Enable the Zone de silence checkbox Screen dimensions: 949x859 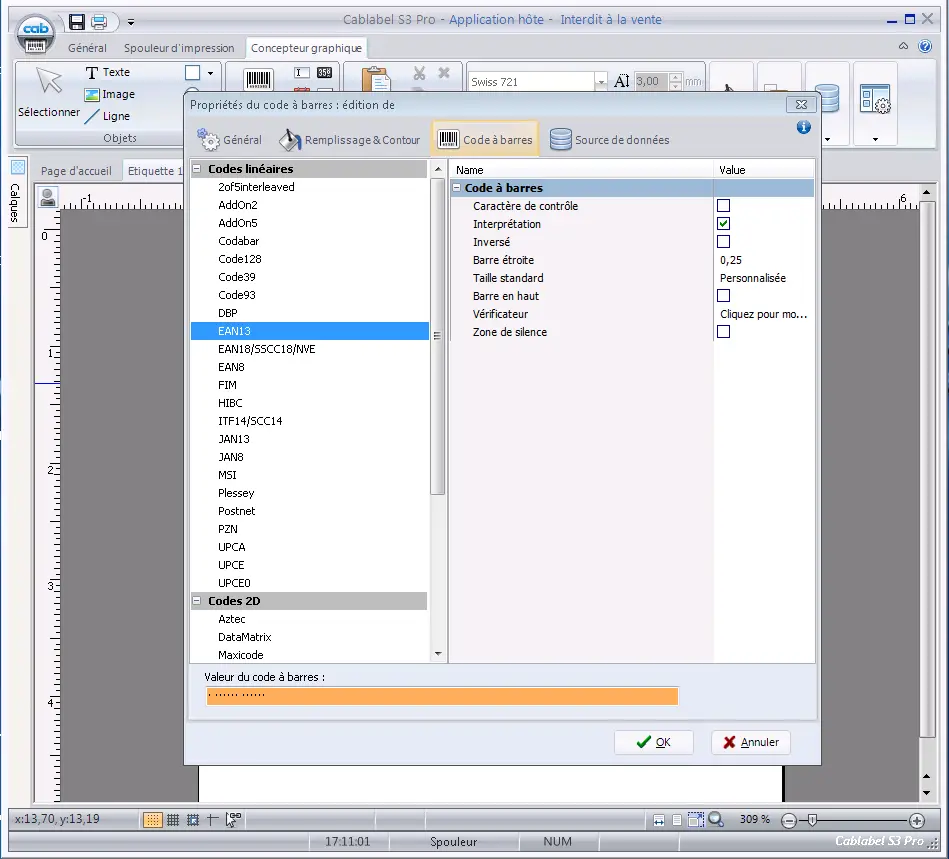[723, 332]
